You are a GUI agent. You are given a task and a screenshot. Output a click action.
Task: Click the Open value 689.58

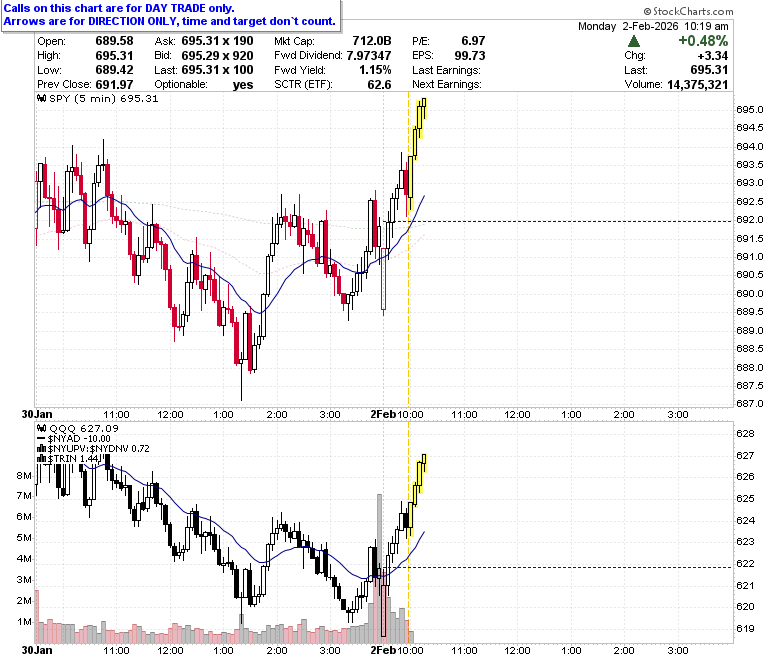114,41
